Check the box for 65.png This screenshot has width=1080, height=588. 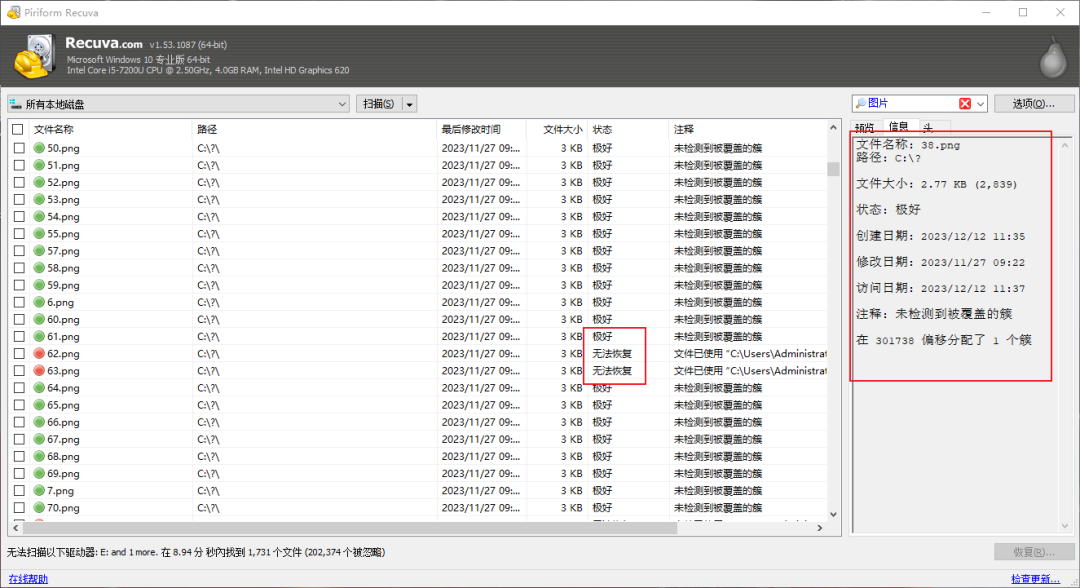(x=19, y=405)
